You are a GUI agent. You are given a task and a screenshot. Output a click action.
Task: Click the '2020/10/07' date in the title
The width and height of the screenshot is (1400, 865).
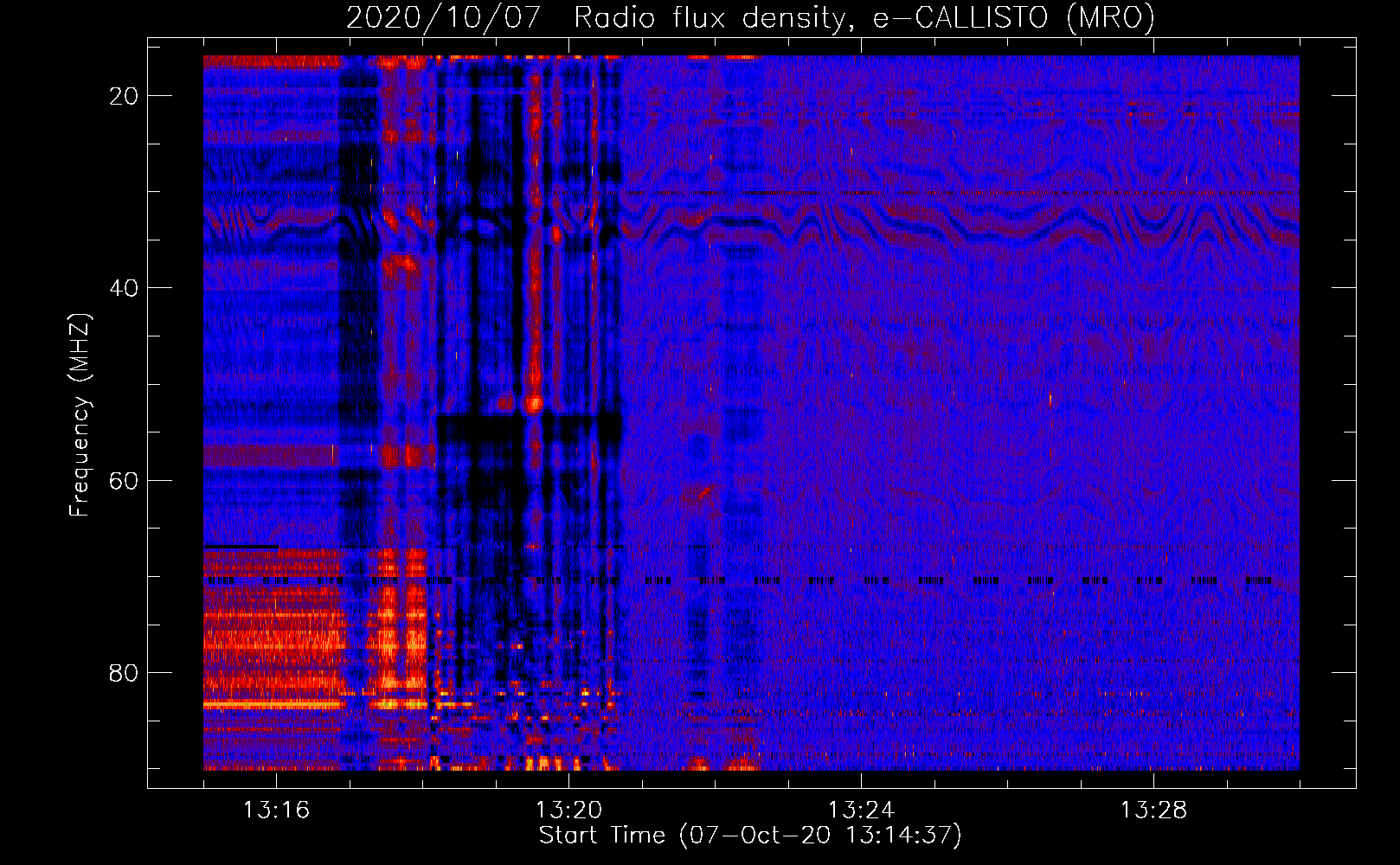coord(443,17)
